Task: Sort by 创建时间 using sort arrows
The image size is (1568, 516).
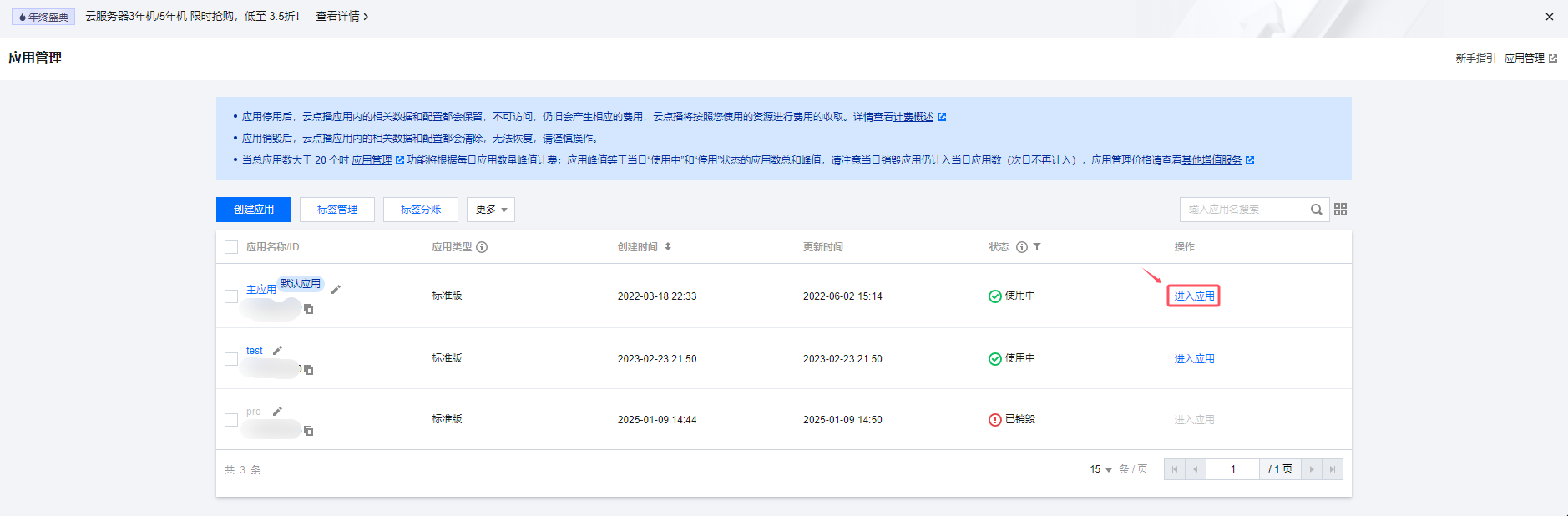Action: click(x=668, y=247)
